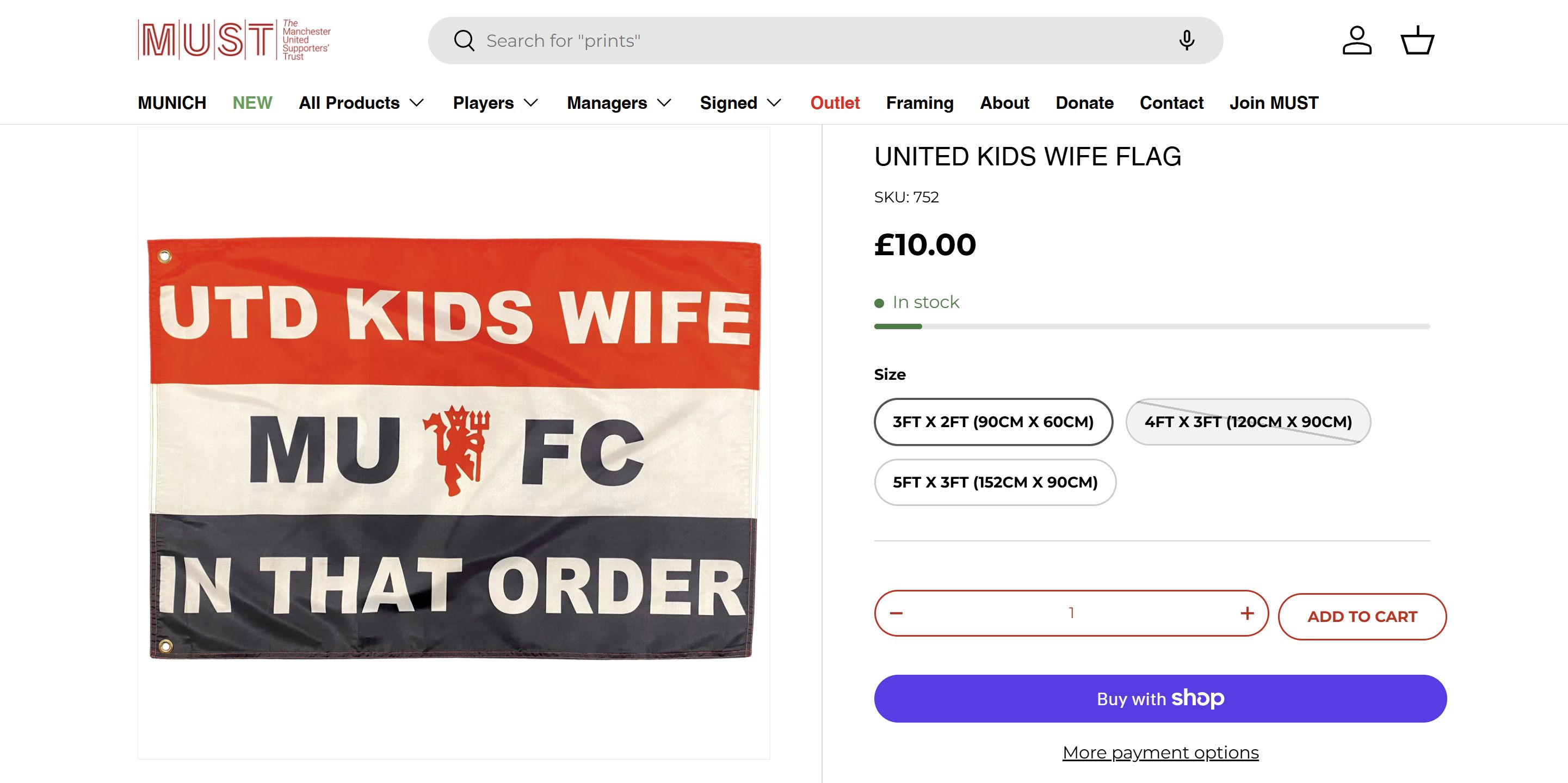Decrease quantity with minus icon
1568x783 pixels.
pos(896,613)
